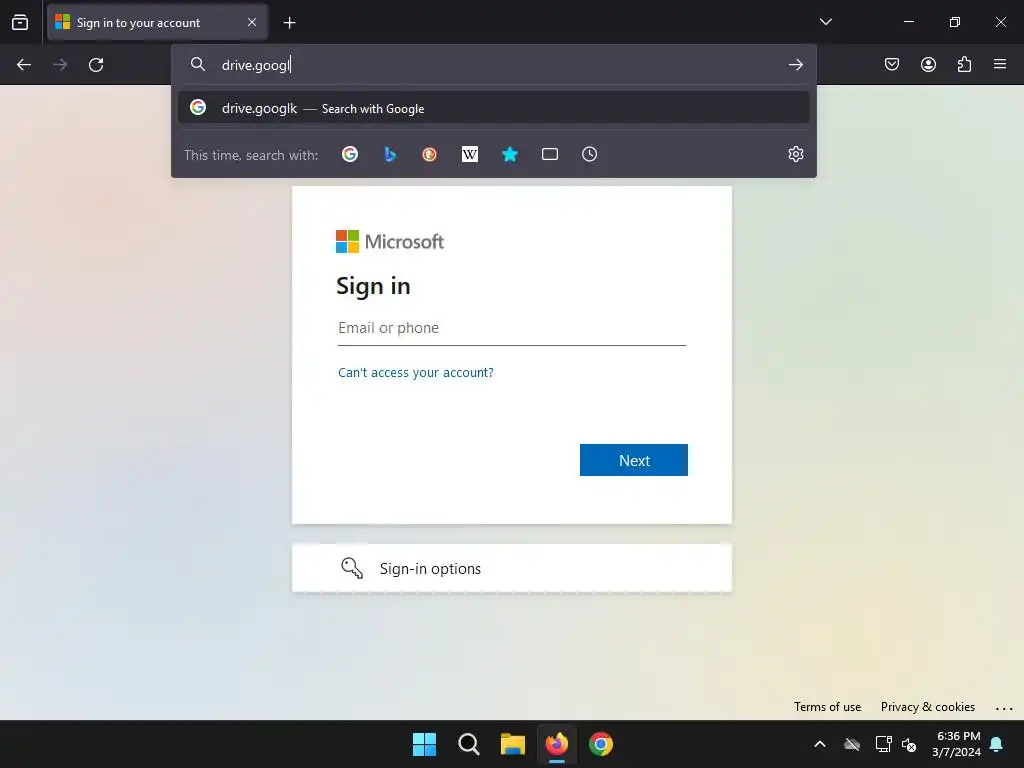This screenshot has width=1024, height=768.
Task: Click the Next button
Action: pyautogui.click(x=633, y=460)
